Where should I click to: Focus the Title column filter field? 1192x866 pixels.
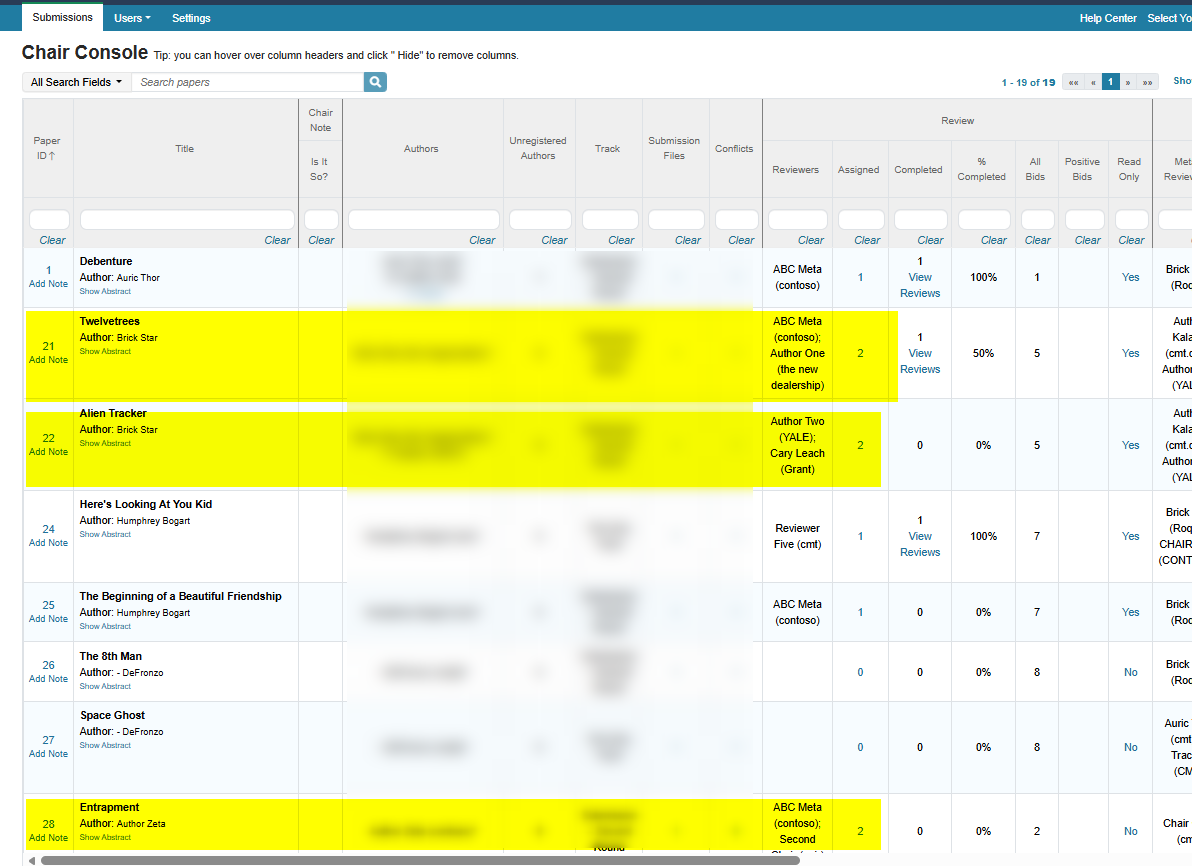187,219
